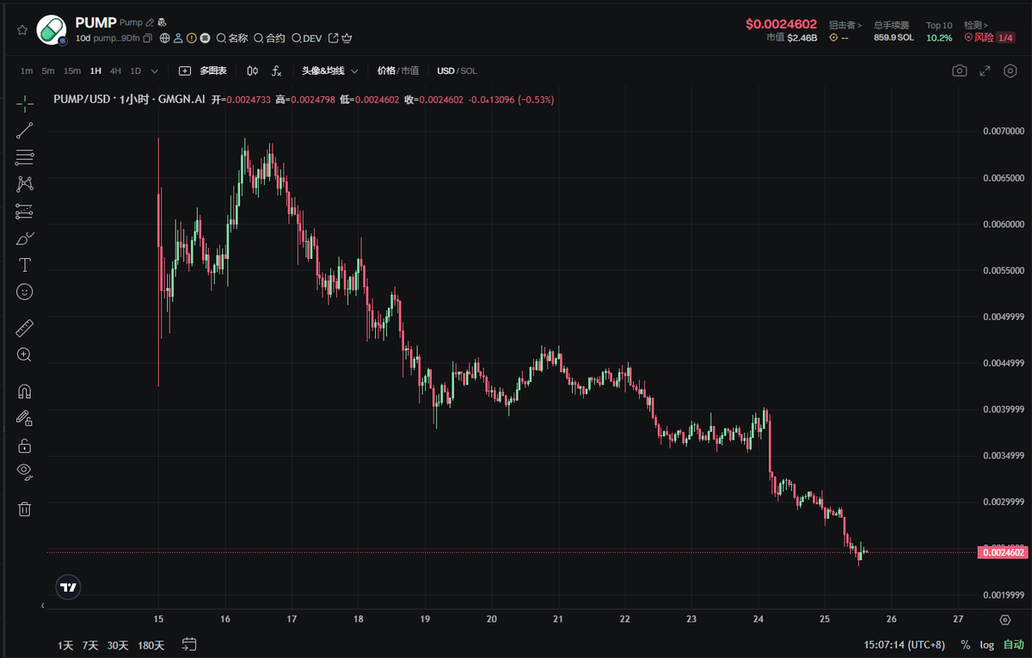Select the pattern drawing tool

click(x=24, y=184)
